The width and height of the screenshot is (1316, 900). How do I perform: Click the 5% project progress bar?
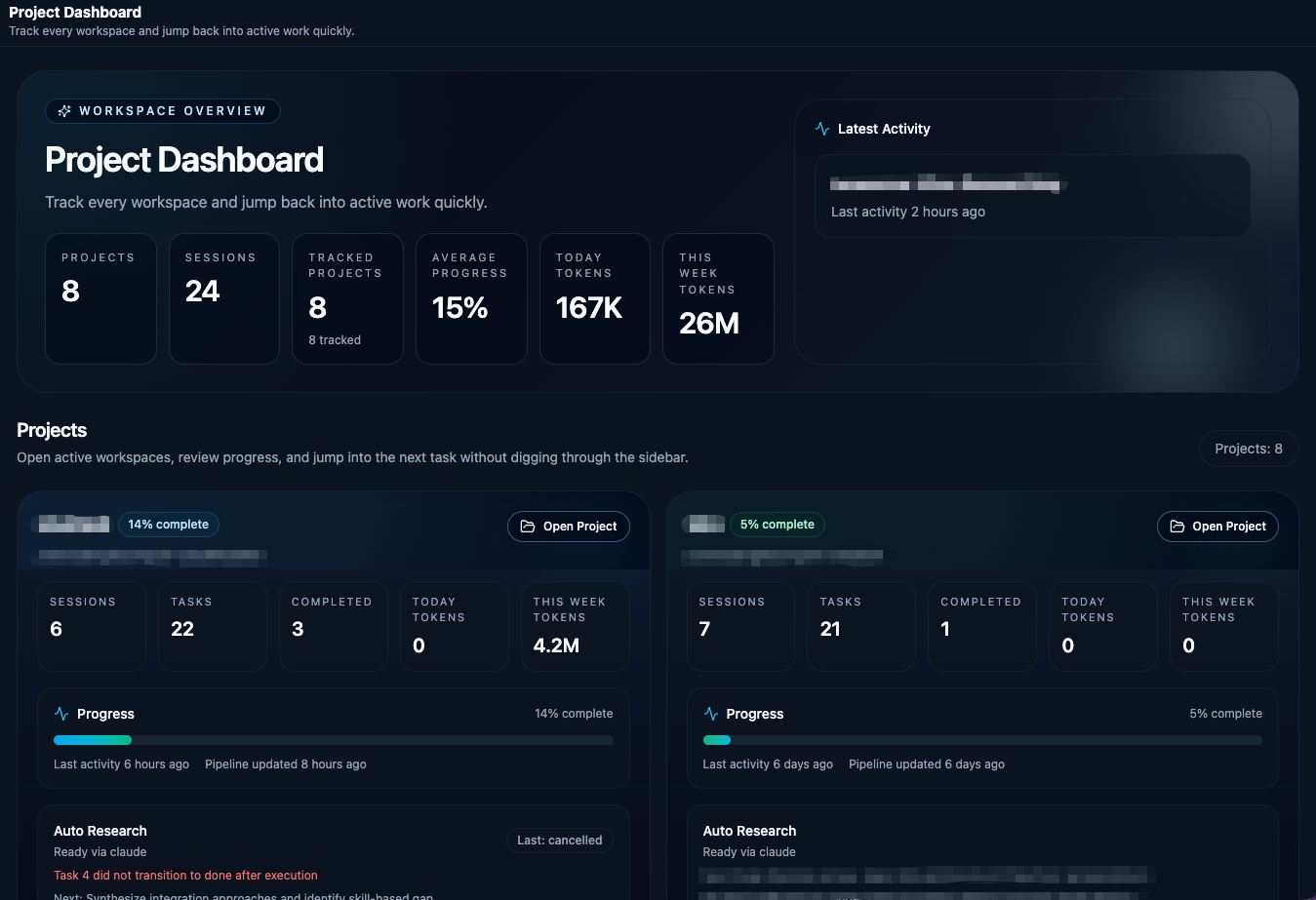click(x=982, y=739)
